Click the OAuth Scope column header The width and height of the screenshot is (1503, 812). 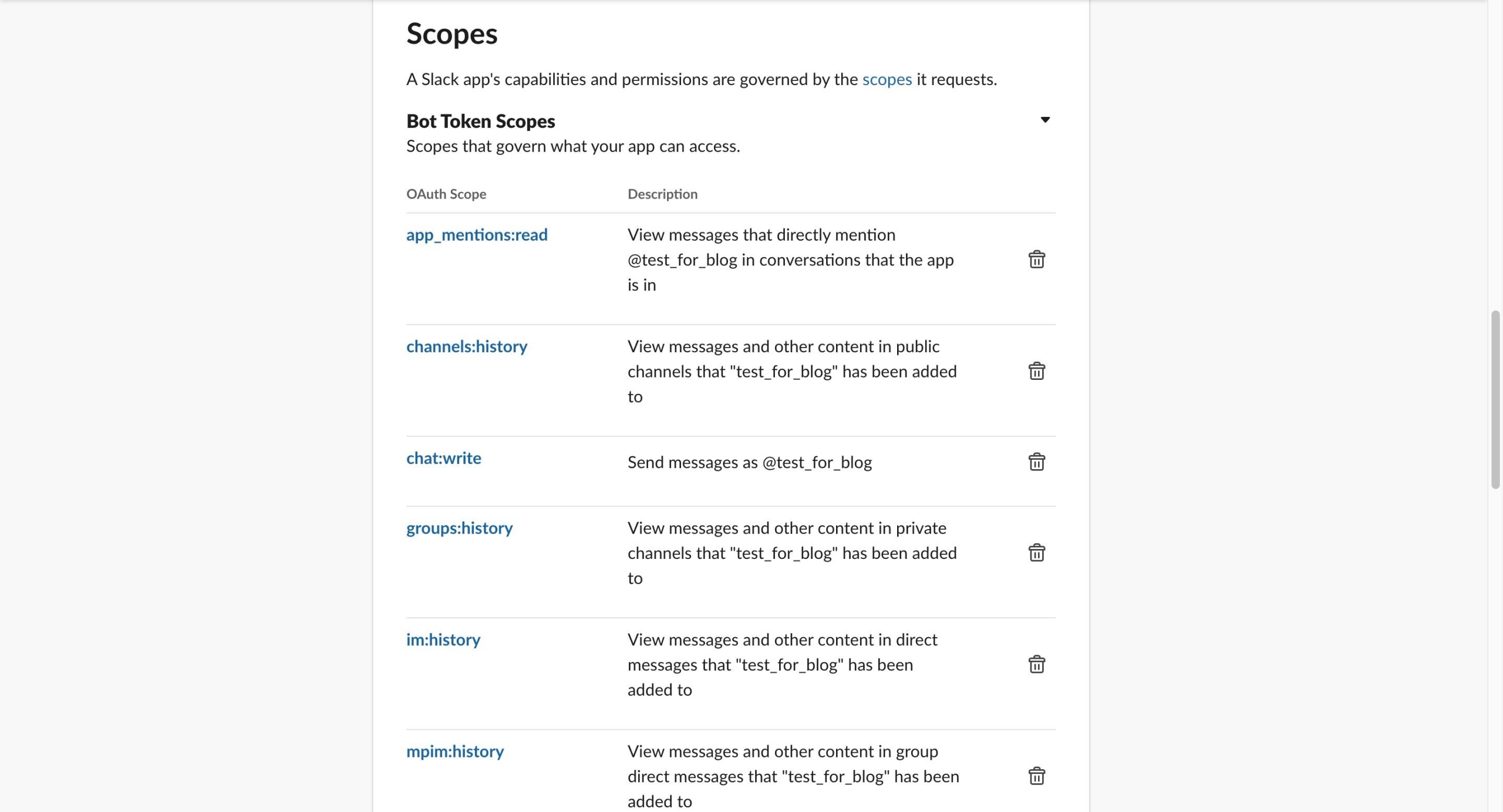click(x=446, y=194)
